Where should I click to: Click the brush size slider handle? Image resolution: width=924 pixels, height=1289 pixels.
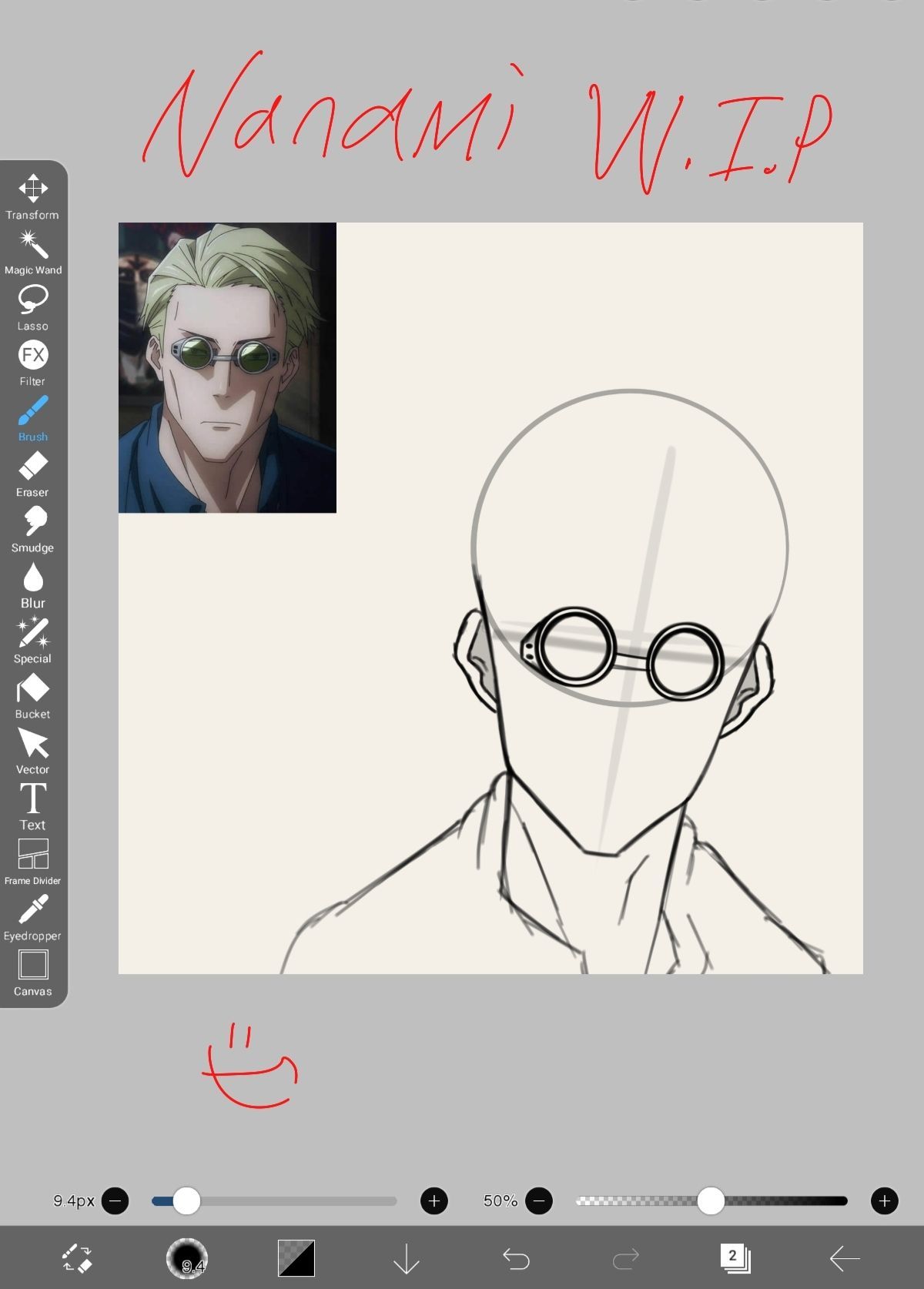186,1200
